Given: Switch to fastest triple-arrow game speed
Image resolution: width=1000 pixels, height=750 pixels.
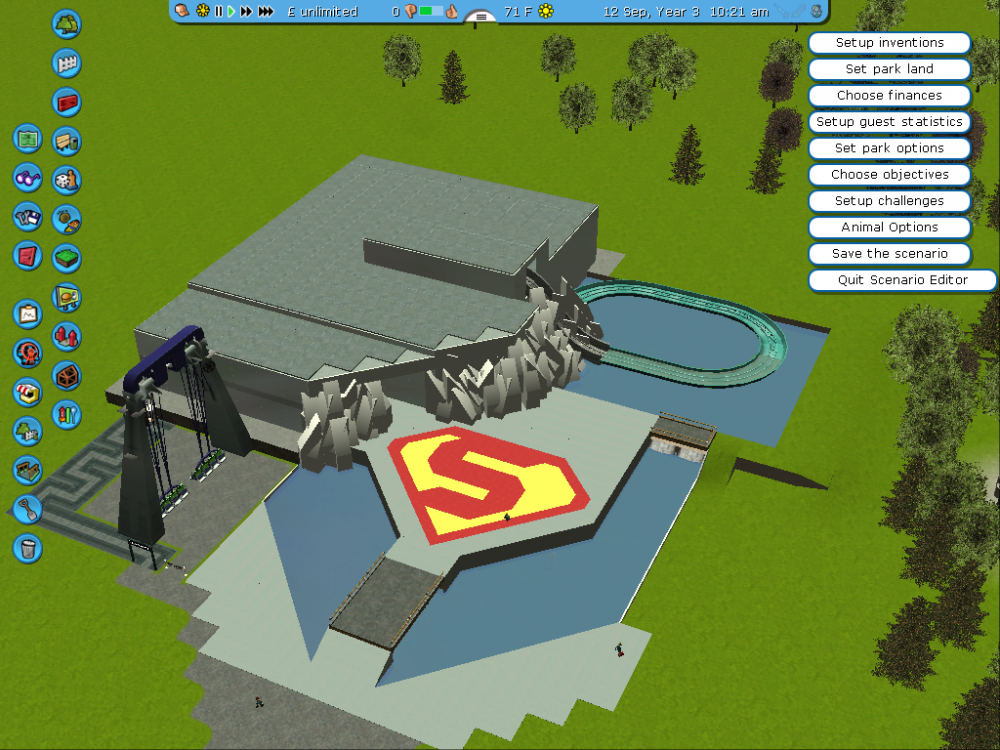Looking at the screenshot, I should (265, 11).
